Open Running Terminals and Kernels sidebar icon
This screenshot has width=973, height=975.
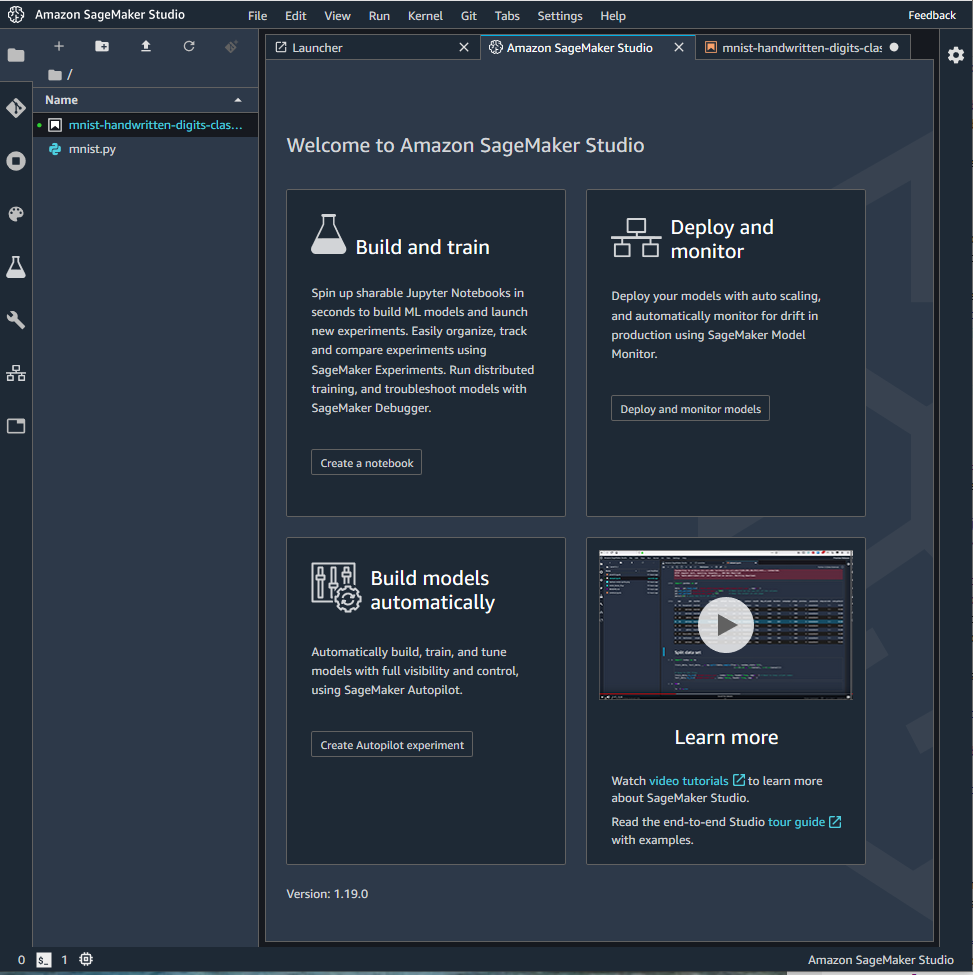[16, 161]
